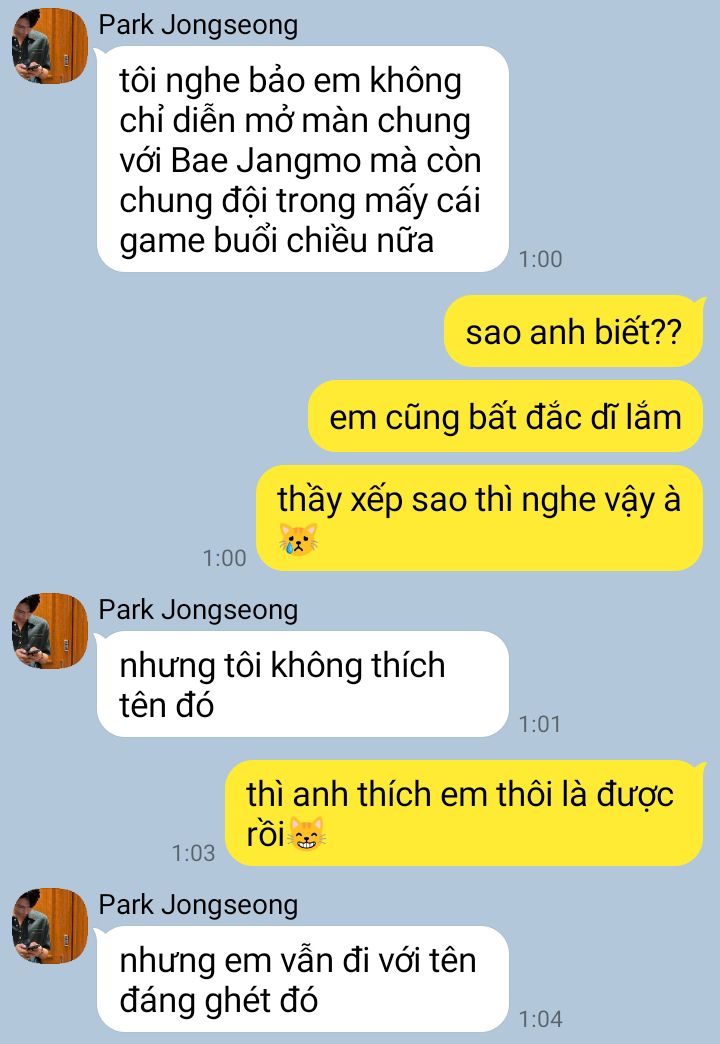Tap avatar next to "nhưng tôi không thích" message

coord(50,631)
